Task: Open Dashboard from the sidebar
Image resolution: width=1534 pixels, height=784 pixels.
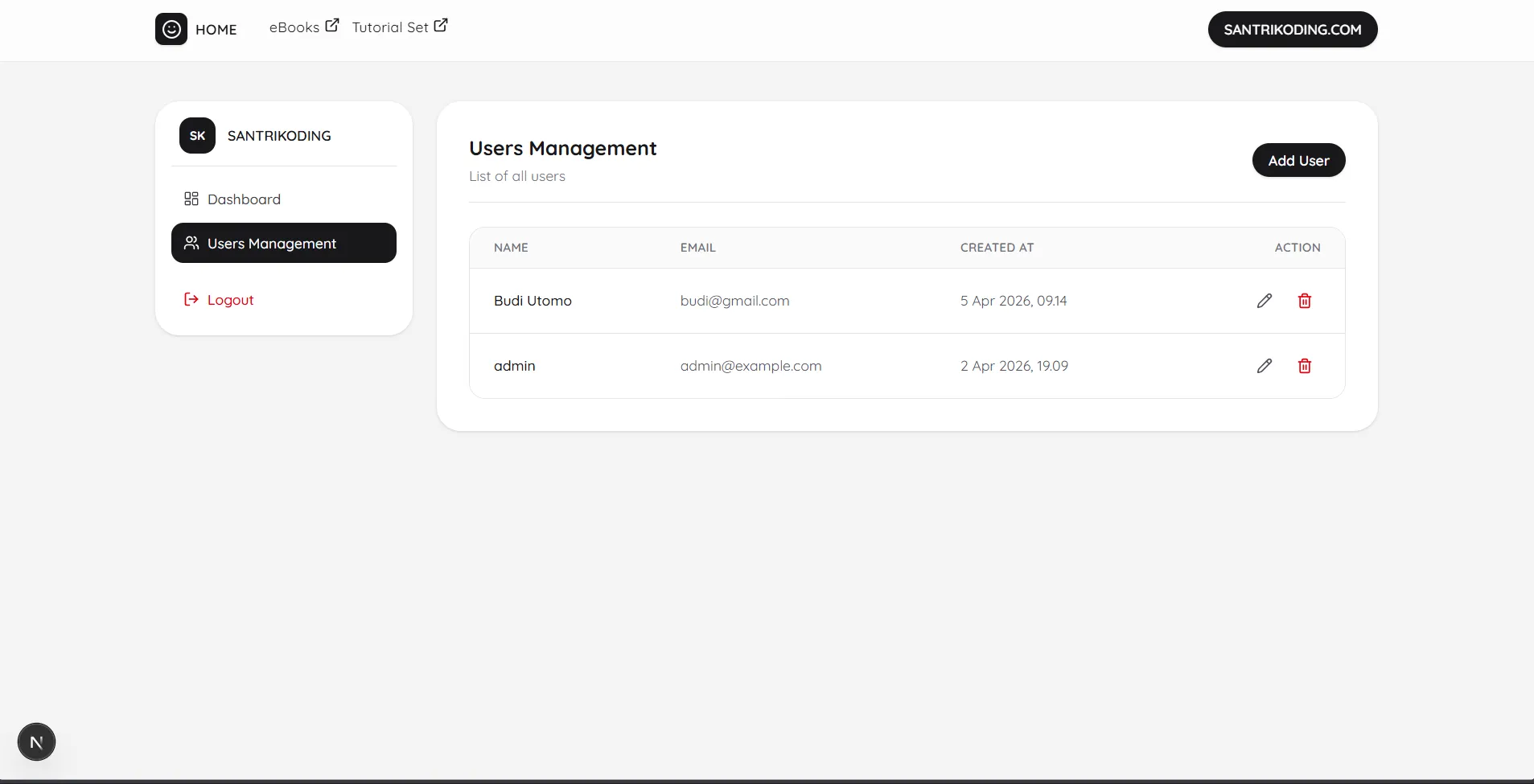Action: (x=284, y=199)
